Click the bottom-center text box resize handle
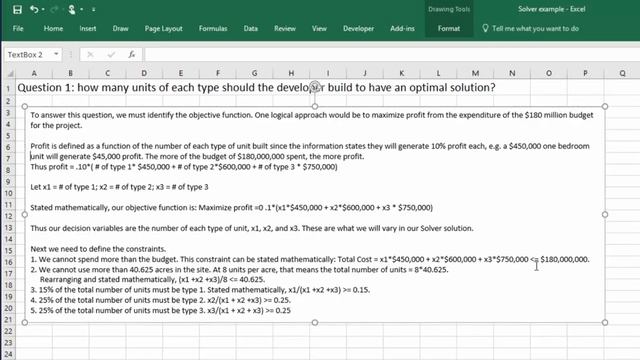The height and width of the screenshot is (360, 640). coord(315,322)
